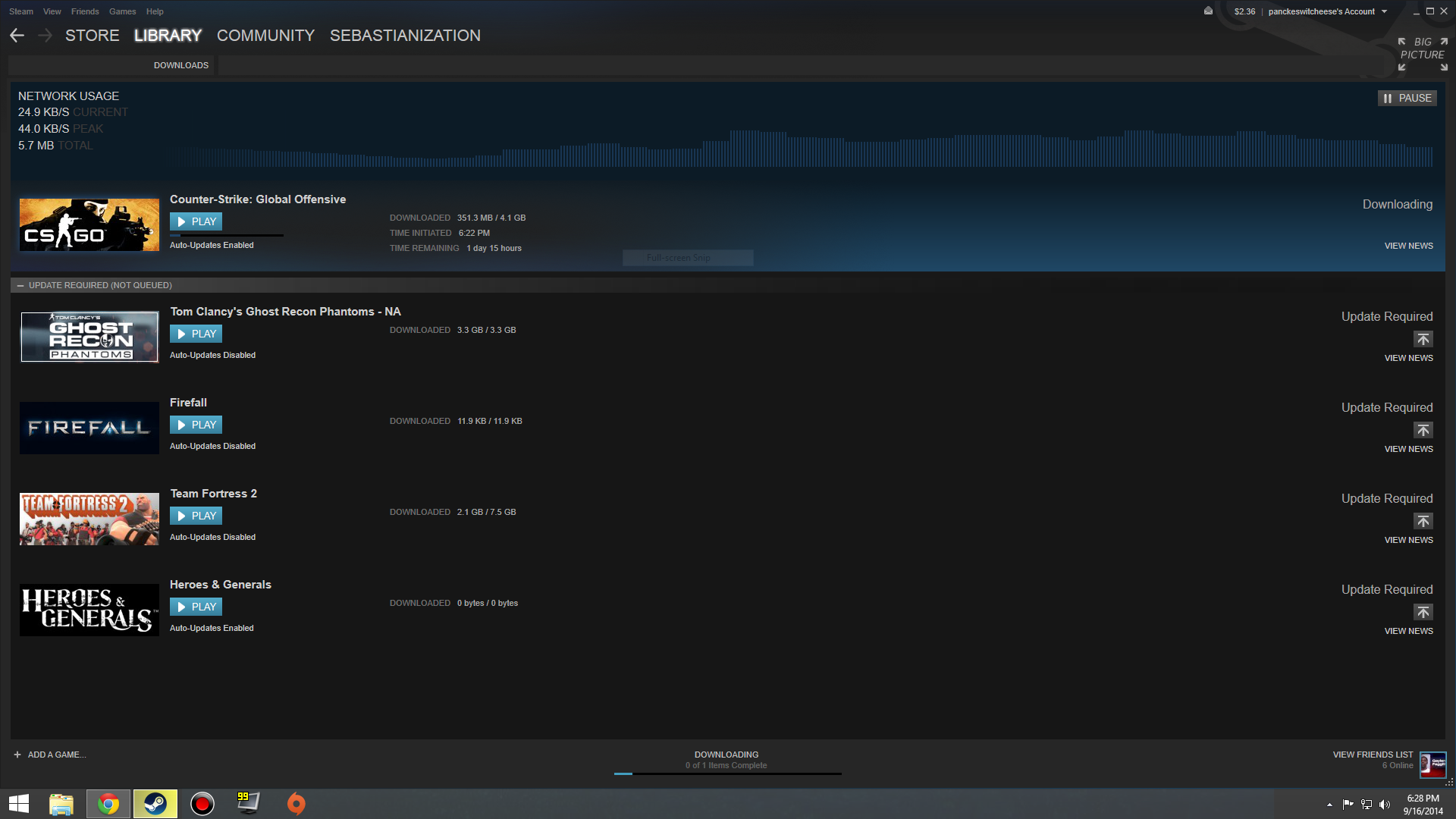1456x819 pixels.
Task: Open the monitor app with 99 badge
Action: tap(248, 803)
